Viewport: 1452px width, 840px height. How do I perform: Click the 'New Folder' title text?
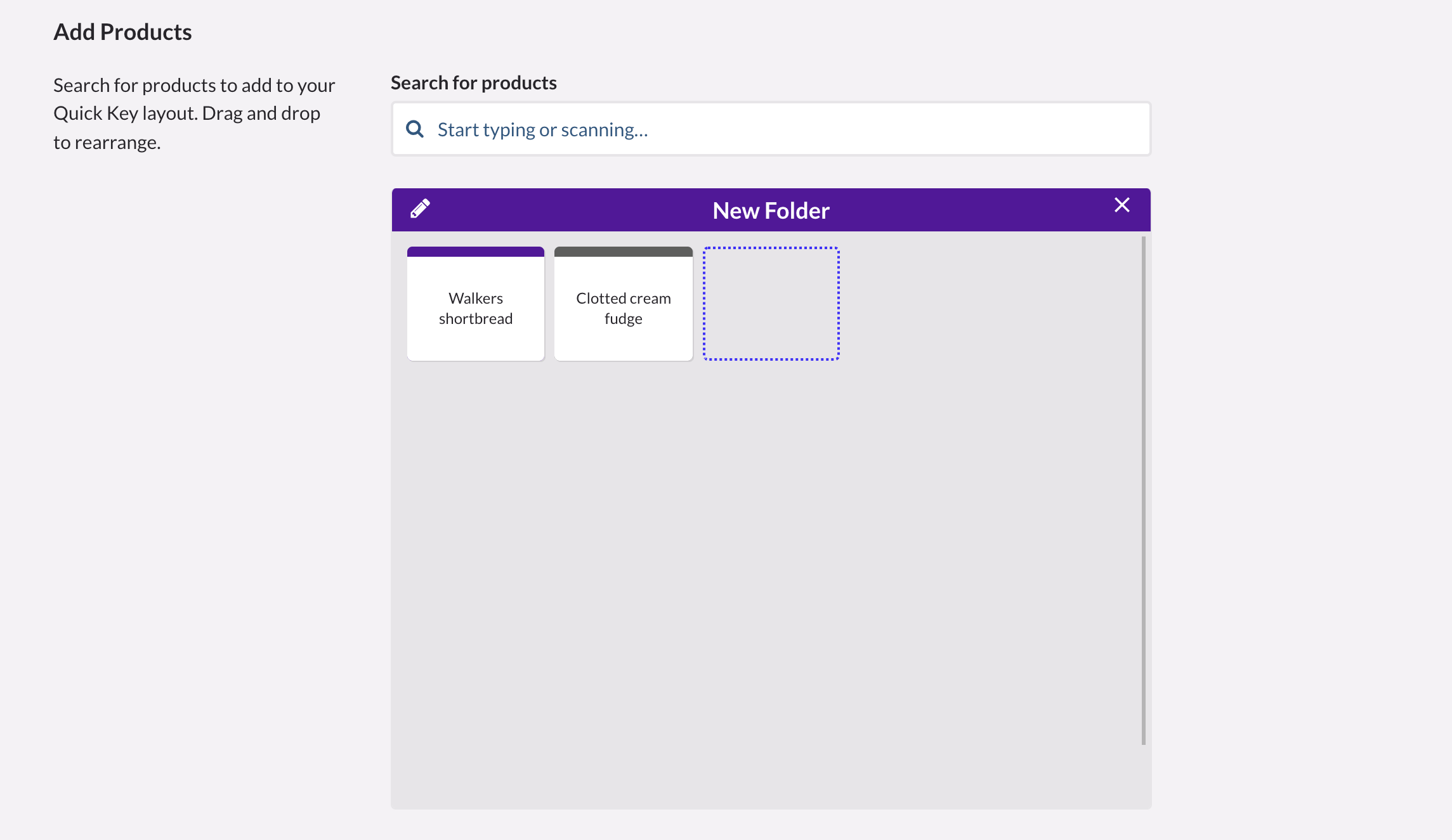pyautogui.click(x=771, y=210)
